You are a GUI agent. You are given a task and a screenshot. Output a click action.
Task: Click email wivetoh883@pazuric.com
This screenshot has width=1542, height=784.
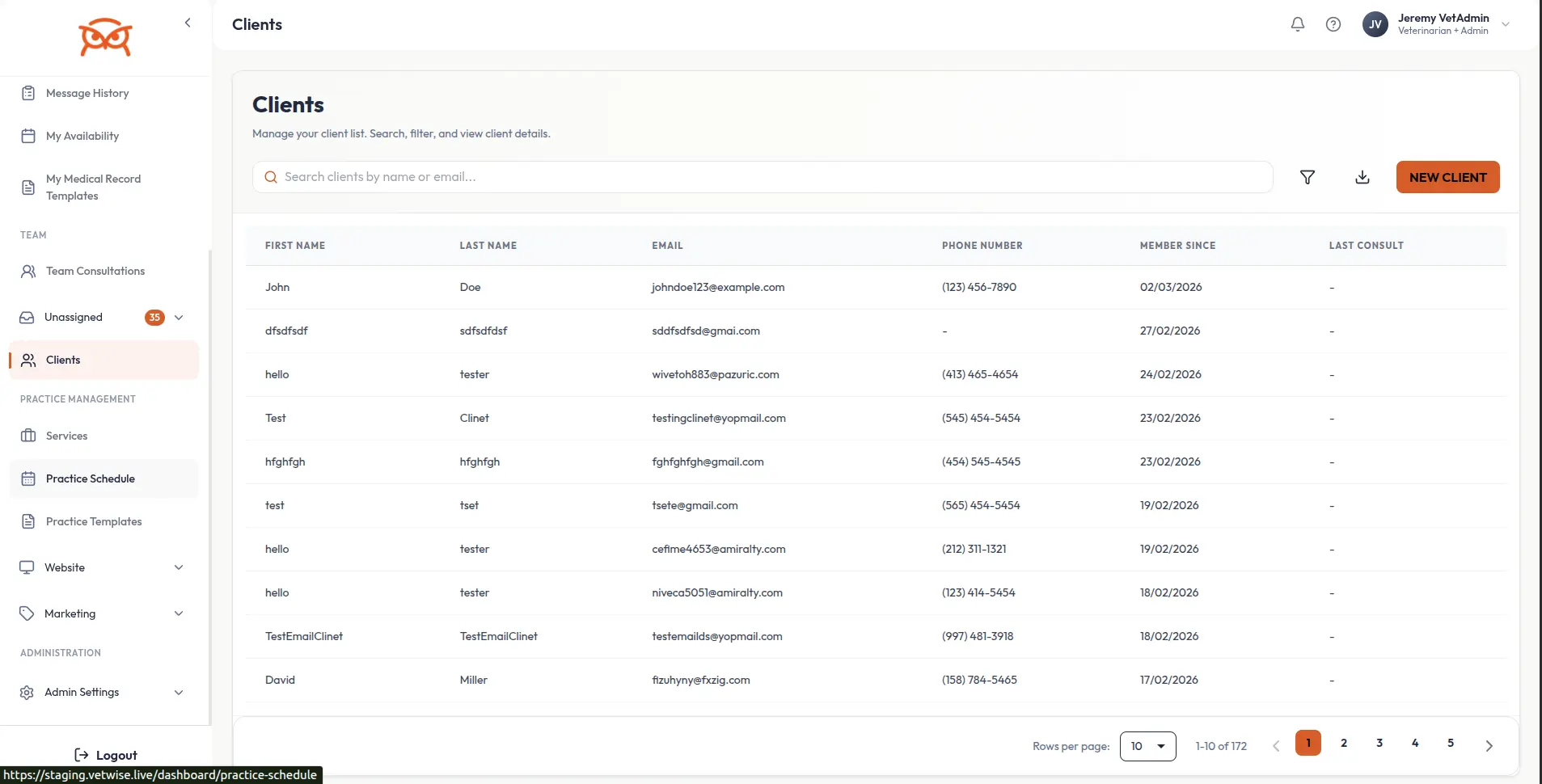[x=716, y=374]
